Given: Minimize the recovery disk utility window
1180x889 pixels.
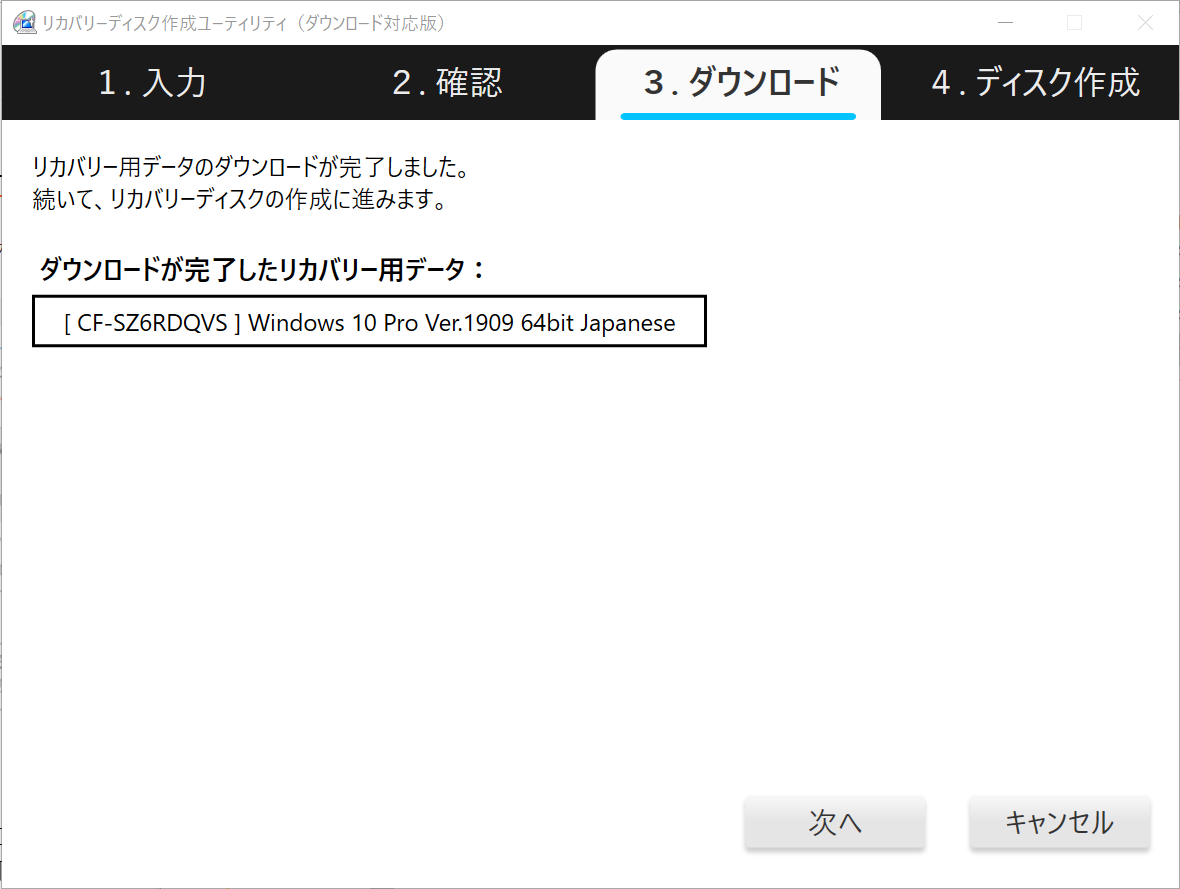Looking at the screenshot, I should (1005, 23).
